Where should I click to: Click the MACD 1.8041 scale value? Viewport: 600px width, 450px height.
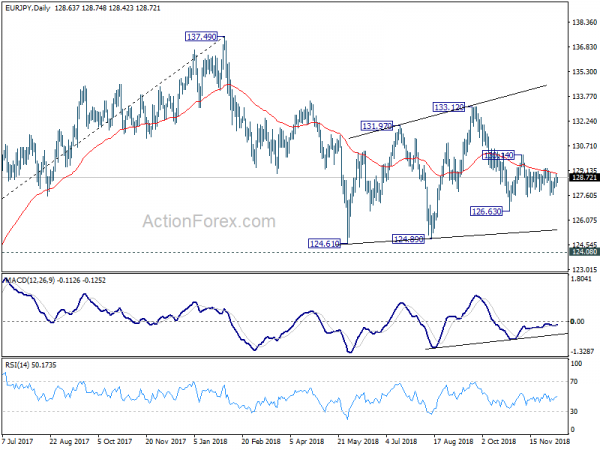(x=582, y=279)
